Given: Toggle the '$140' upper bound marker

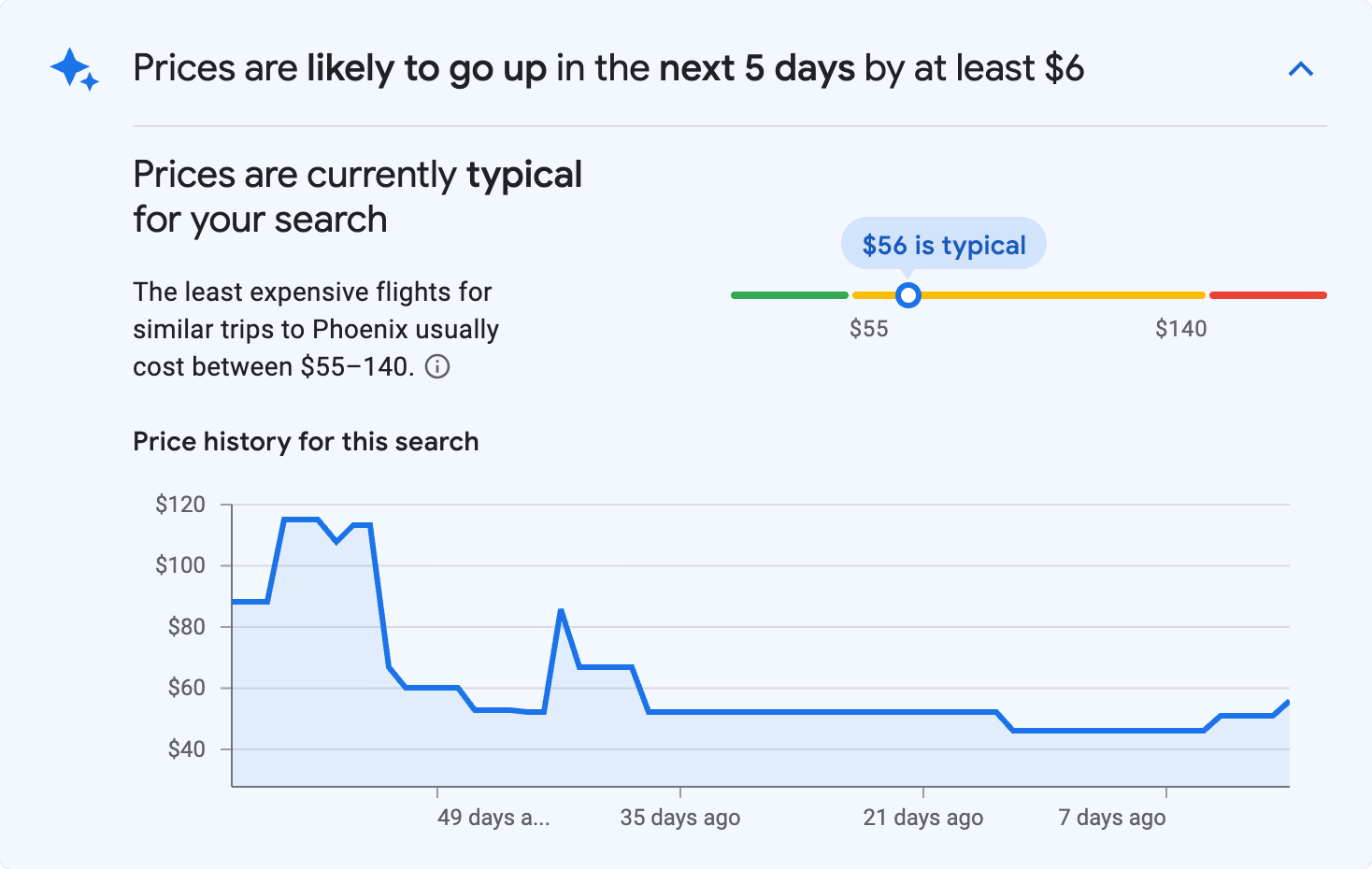Looking at the screenshot, I should click(x=1181, y=328).
